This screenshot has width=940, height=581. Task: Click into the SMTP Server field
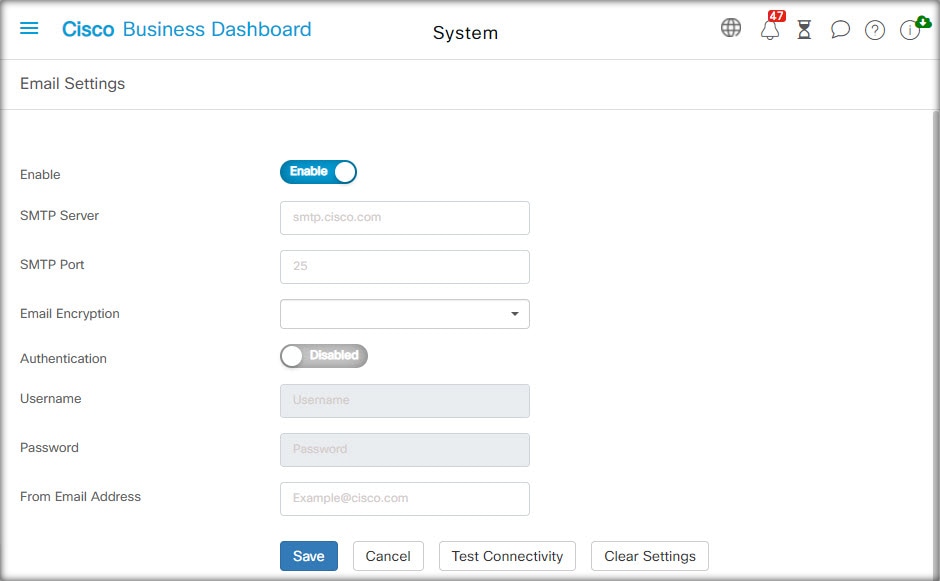pyautogui.click(x=405, y=218)
